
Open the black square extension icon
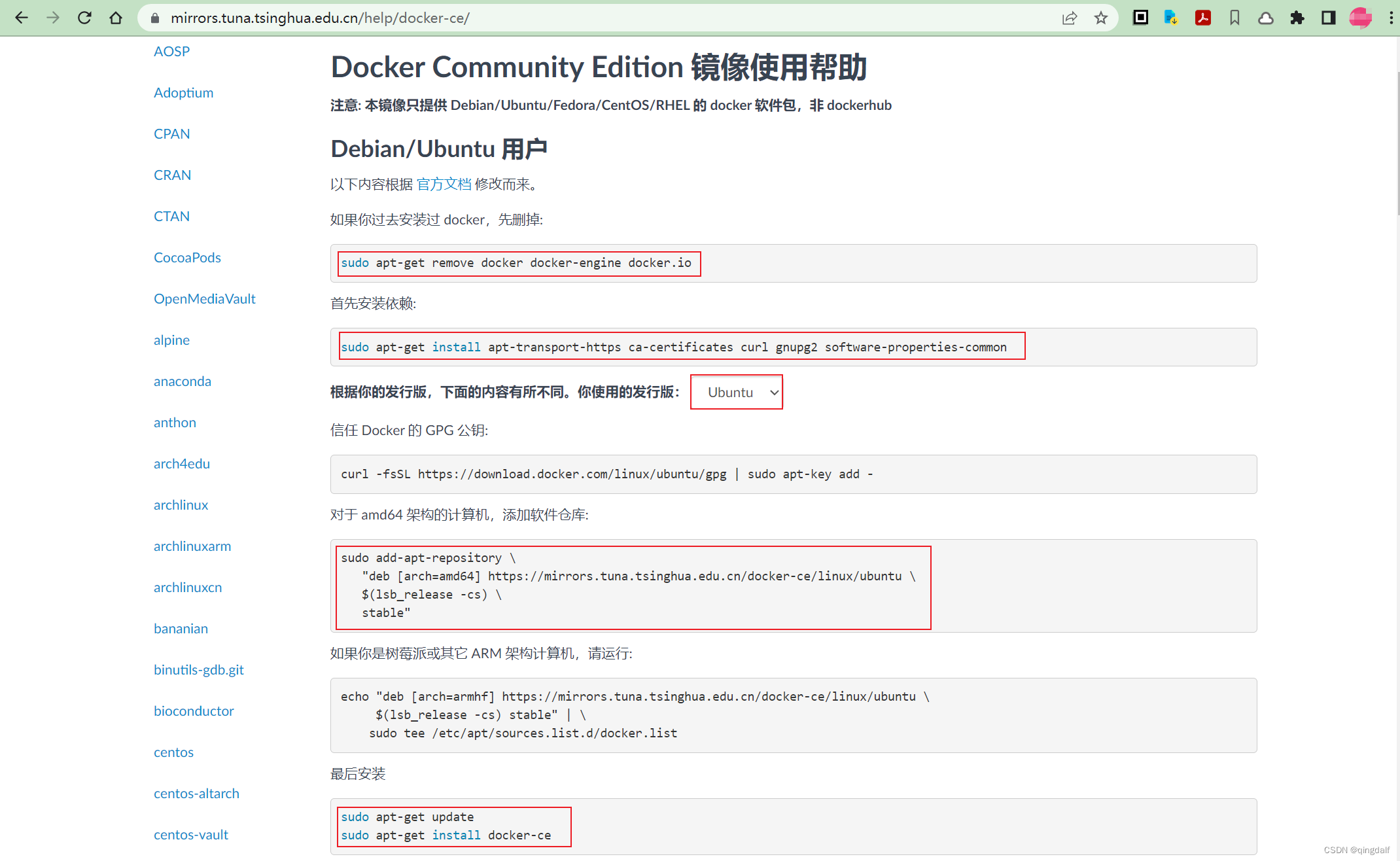(x=1140, y=18)
